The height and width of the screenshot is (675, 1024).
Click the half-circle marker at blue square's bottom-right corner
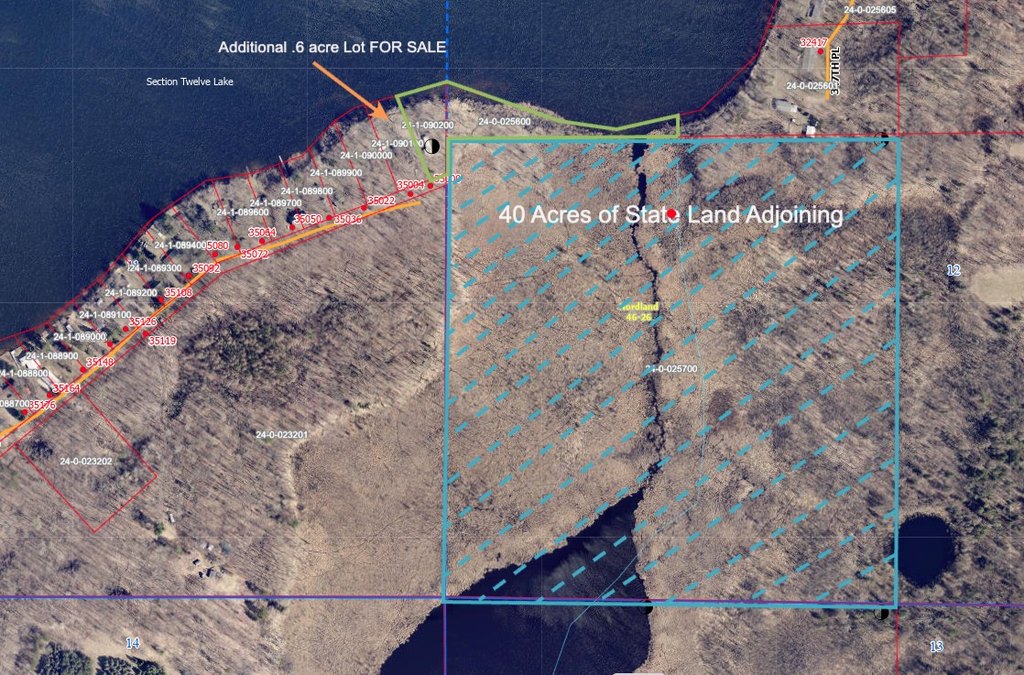[x=884, y=612]
